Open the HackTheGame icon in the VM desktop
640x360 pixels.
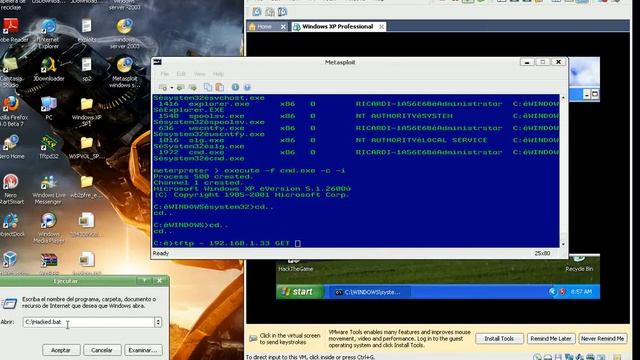tap(296, 264)
